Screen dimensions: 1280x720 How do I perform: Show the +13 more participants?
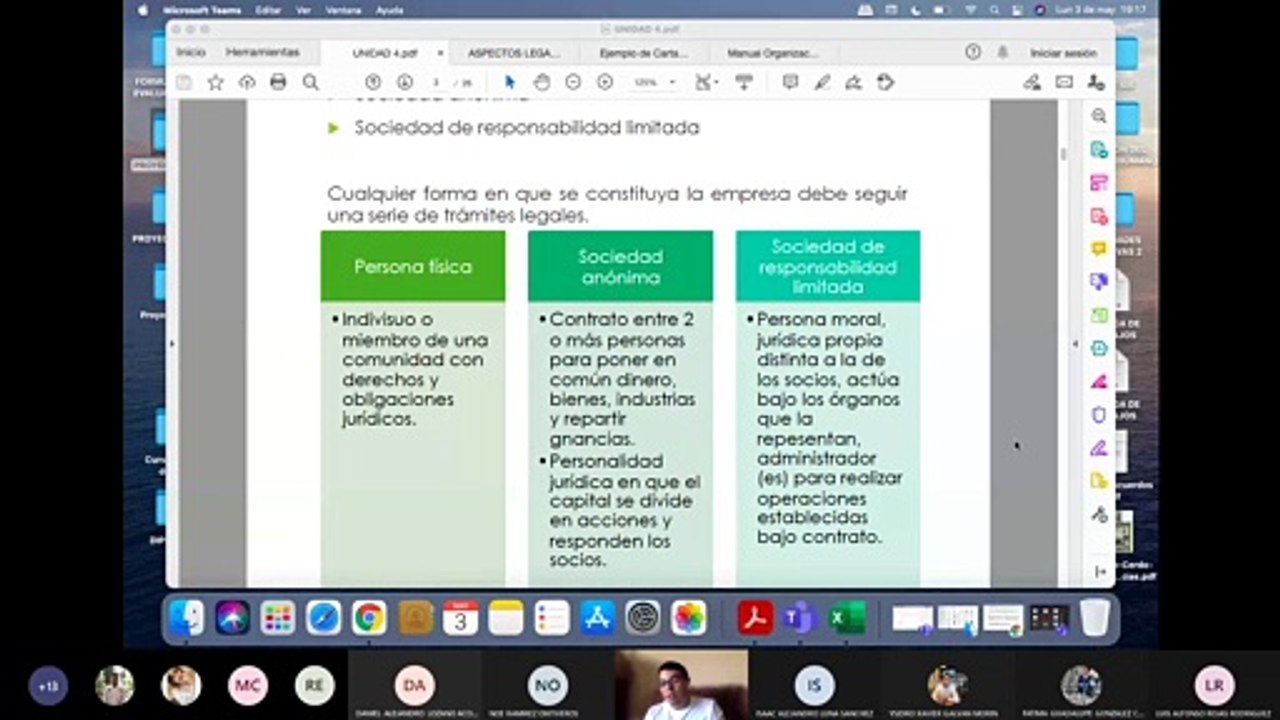coord(47,687)
